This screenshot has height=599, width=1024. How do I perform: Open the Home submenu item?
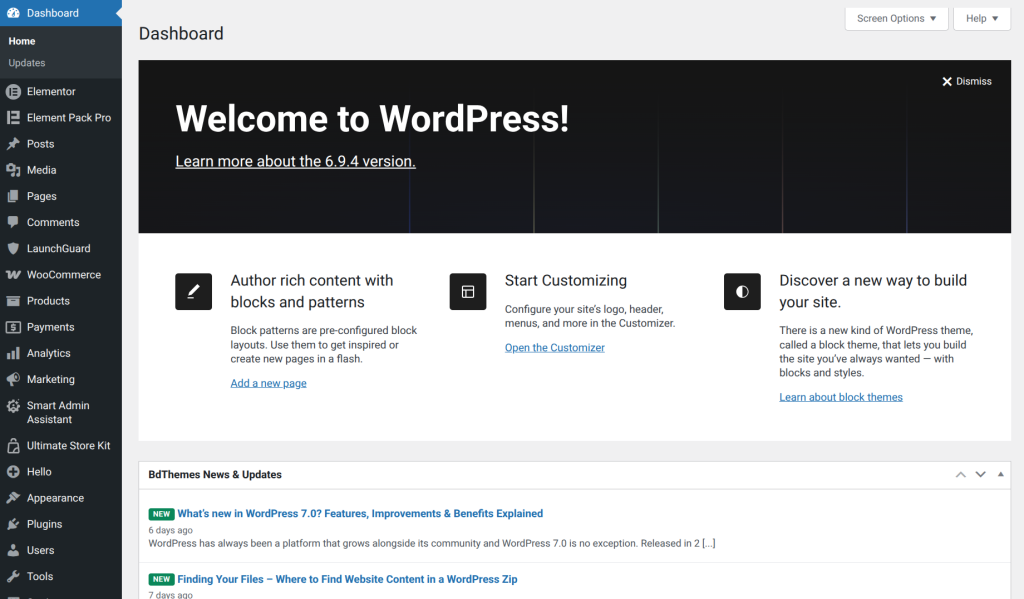(x=22, y=41)
